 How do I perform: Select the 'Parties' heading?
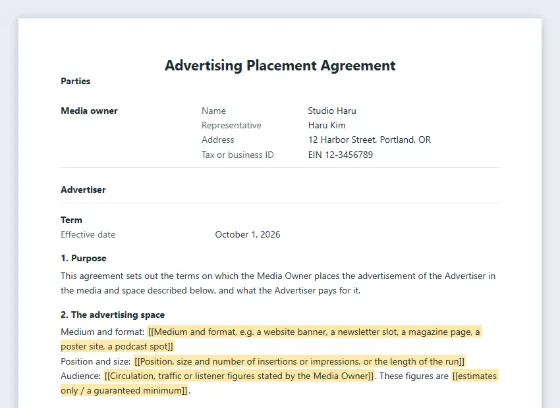(75, 81)
